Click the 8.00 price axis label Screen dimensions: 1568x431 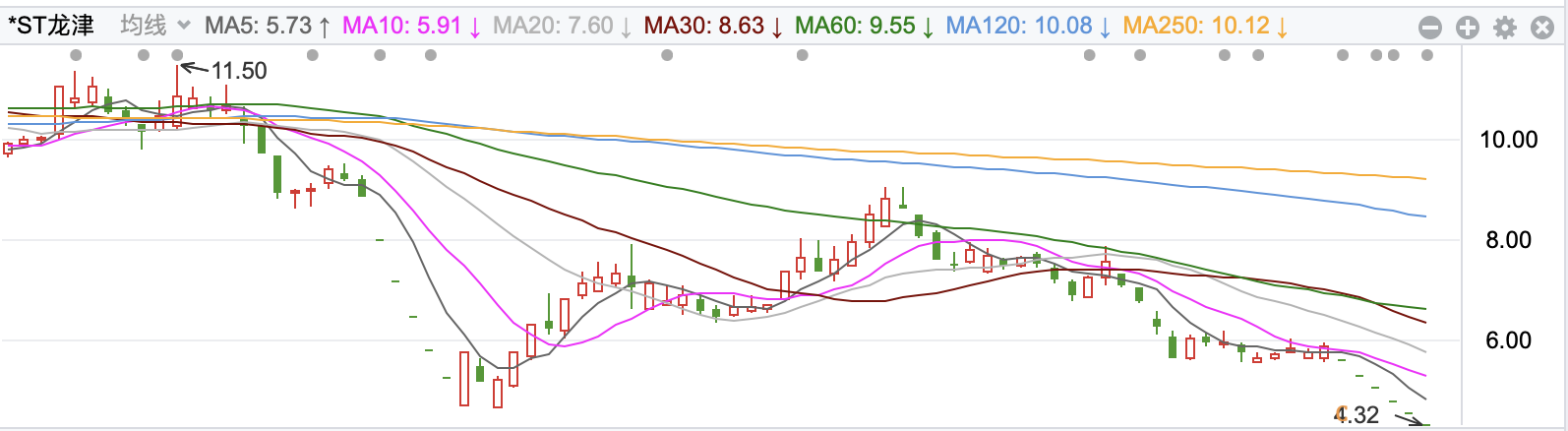pos(1508,240)
